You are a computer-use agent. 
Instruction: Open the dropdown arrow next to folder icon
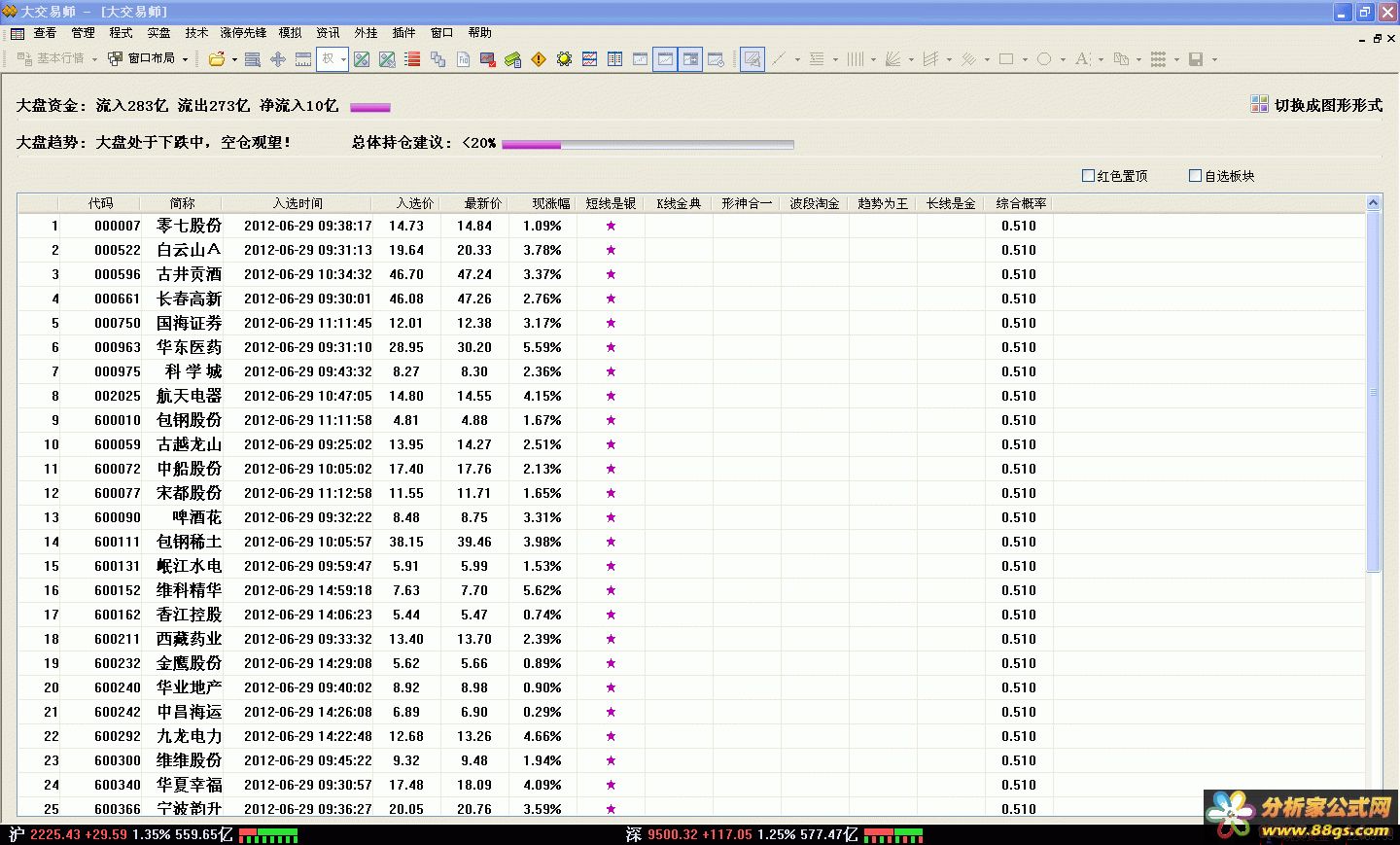234,59
